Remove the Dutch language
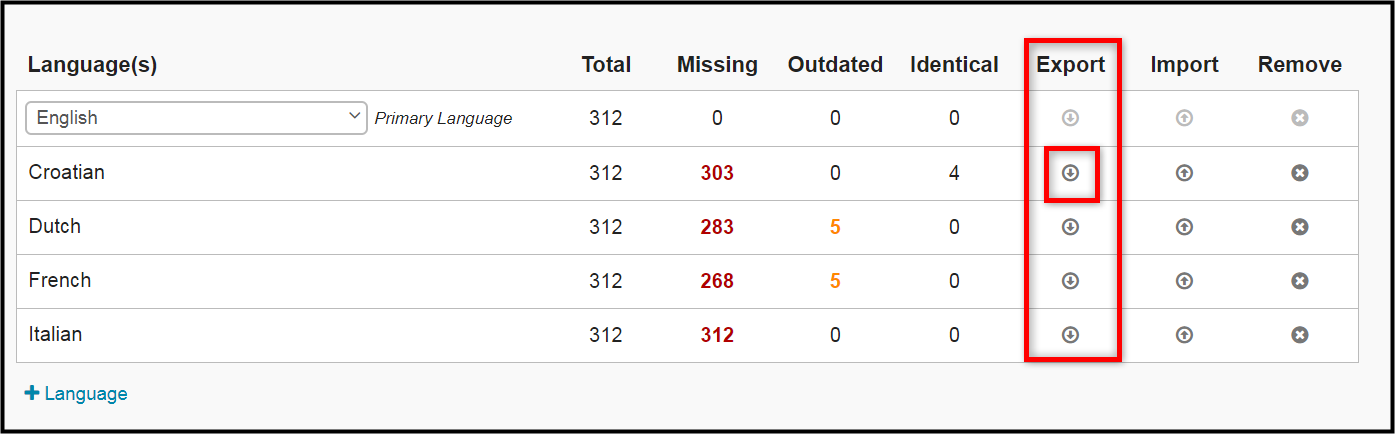 [x=1299, y=227]
